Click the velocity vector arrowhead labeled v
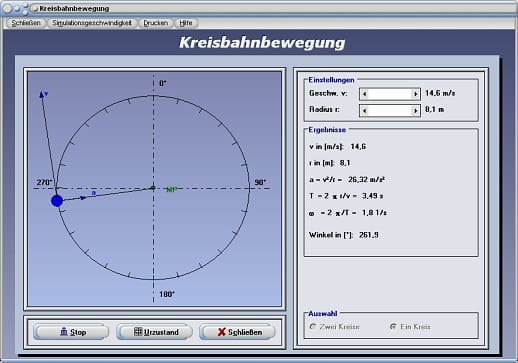The image size is (518, 363). (x=42, y=95)
